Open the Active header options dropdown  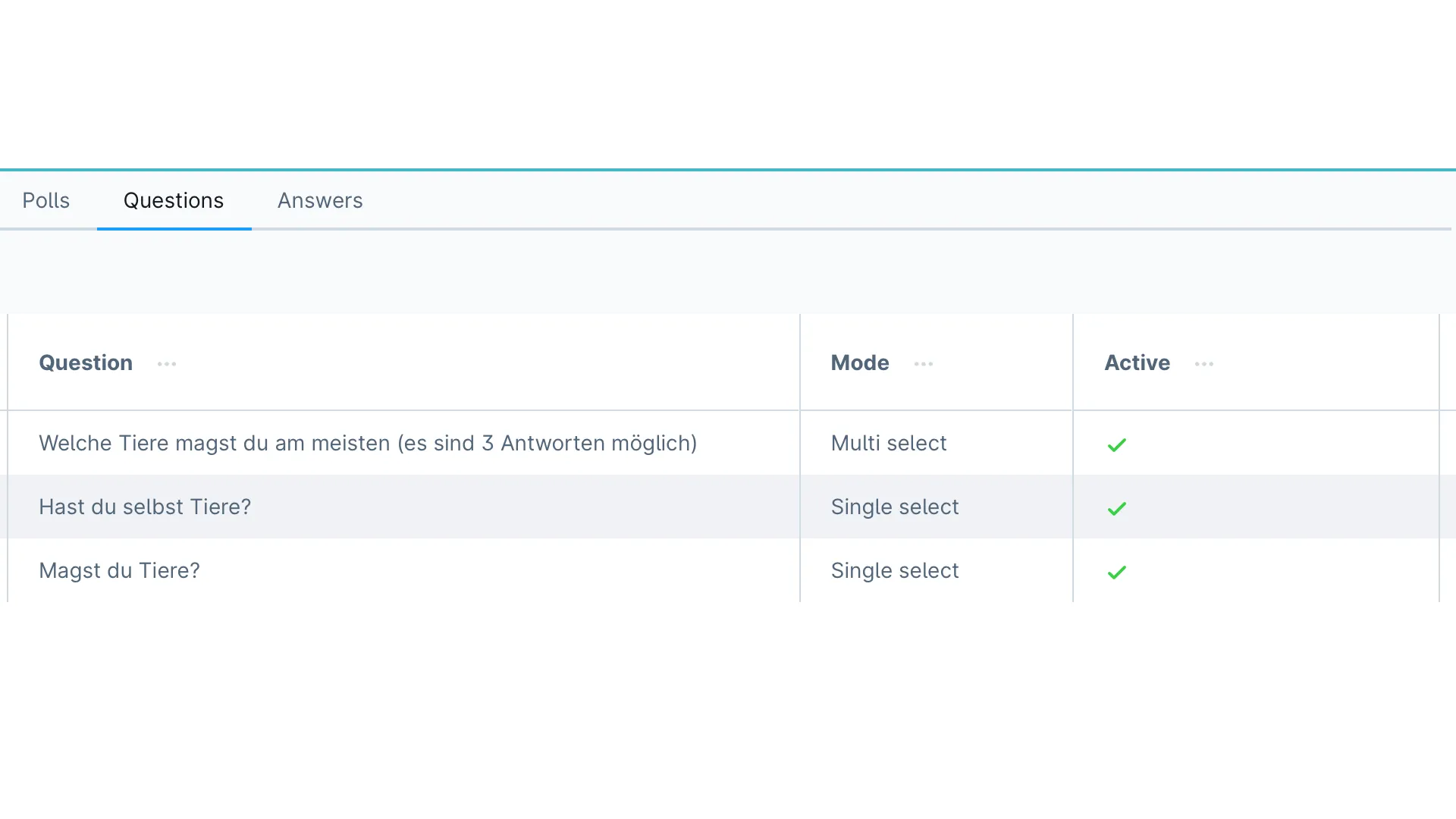[x=1203, y=364]
